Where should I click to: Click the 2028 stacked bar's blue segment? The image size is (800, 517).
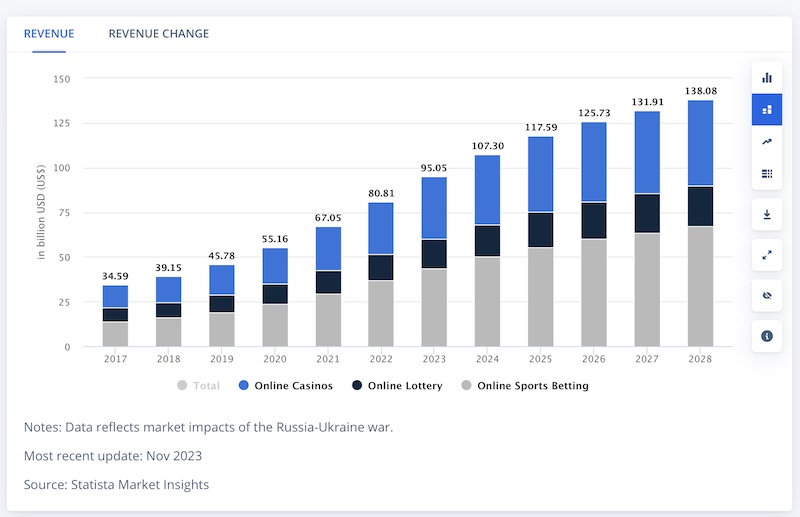(700, 143)
